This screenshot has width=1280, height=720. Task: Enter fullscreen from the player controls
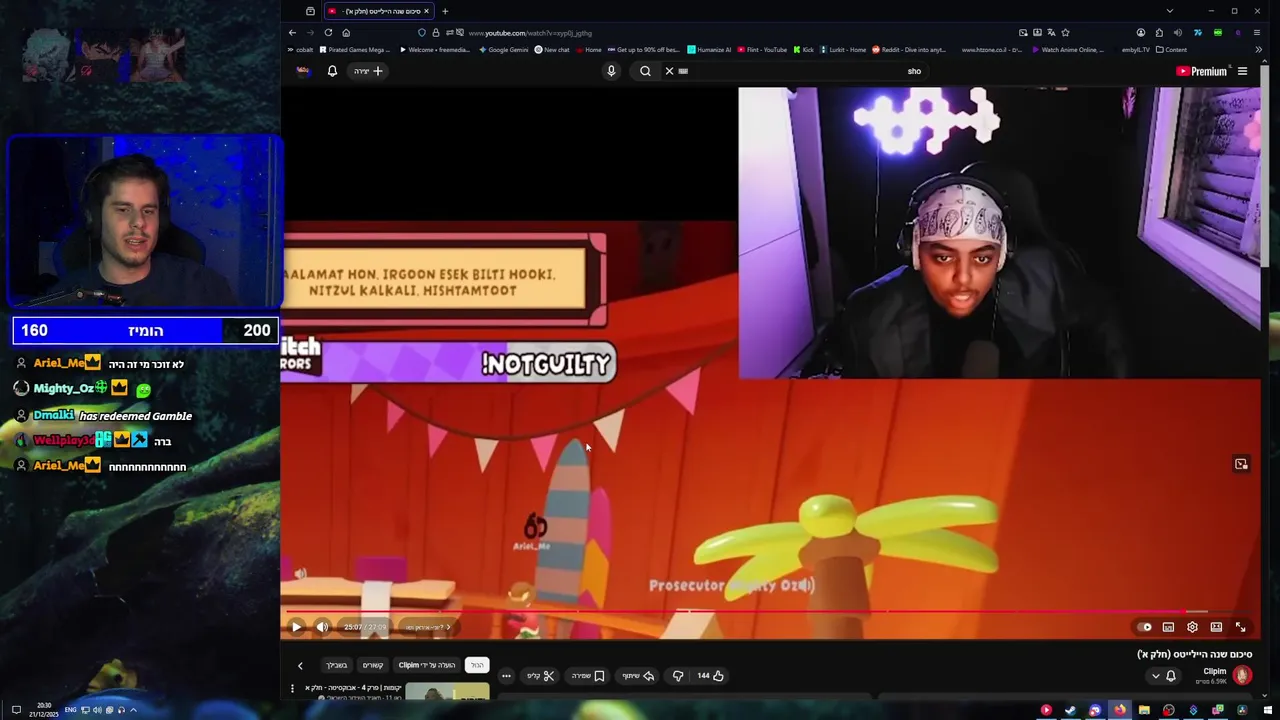(1240, 627)
